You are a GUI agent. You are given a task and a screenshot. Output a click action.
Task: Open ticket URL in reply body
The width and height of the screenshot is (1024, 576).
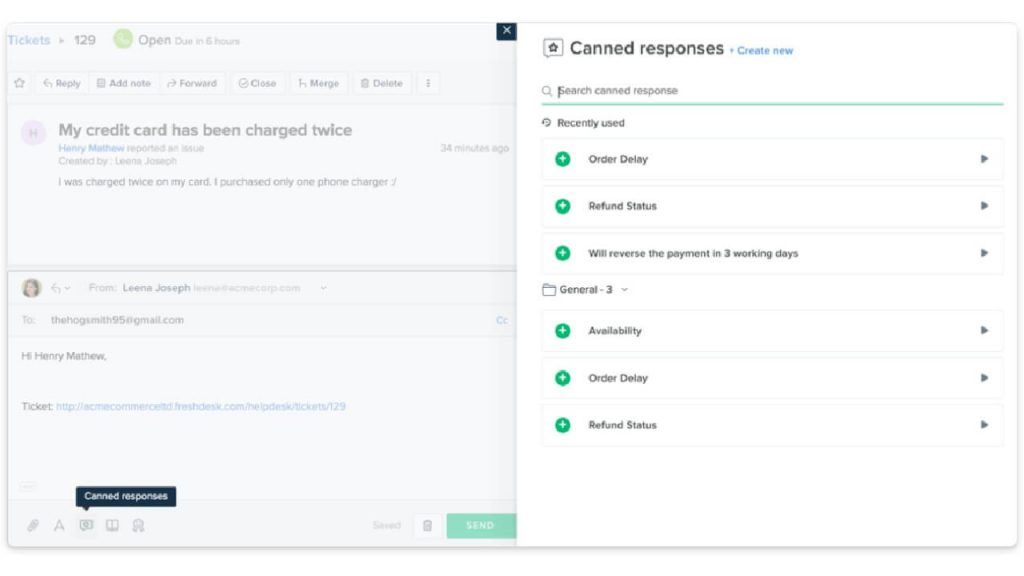tap(200, 406)
